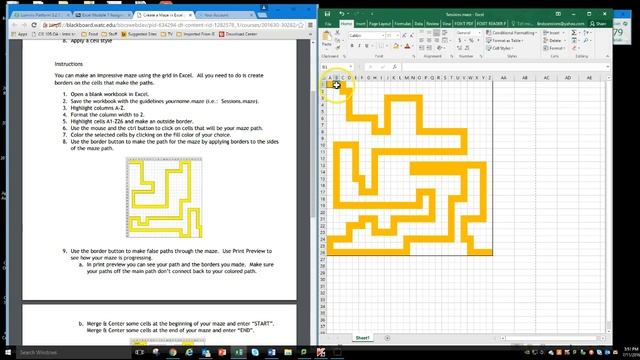
Task: Click the Excel Name Box field
Action: [x=337, y=67]
